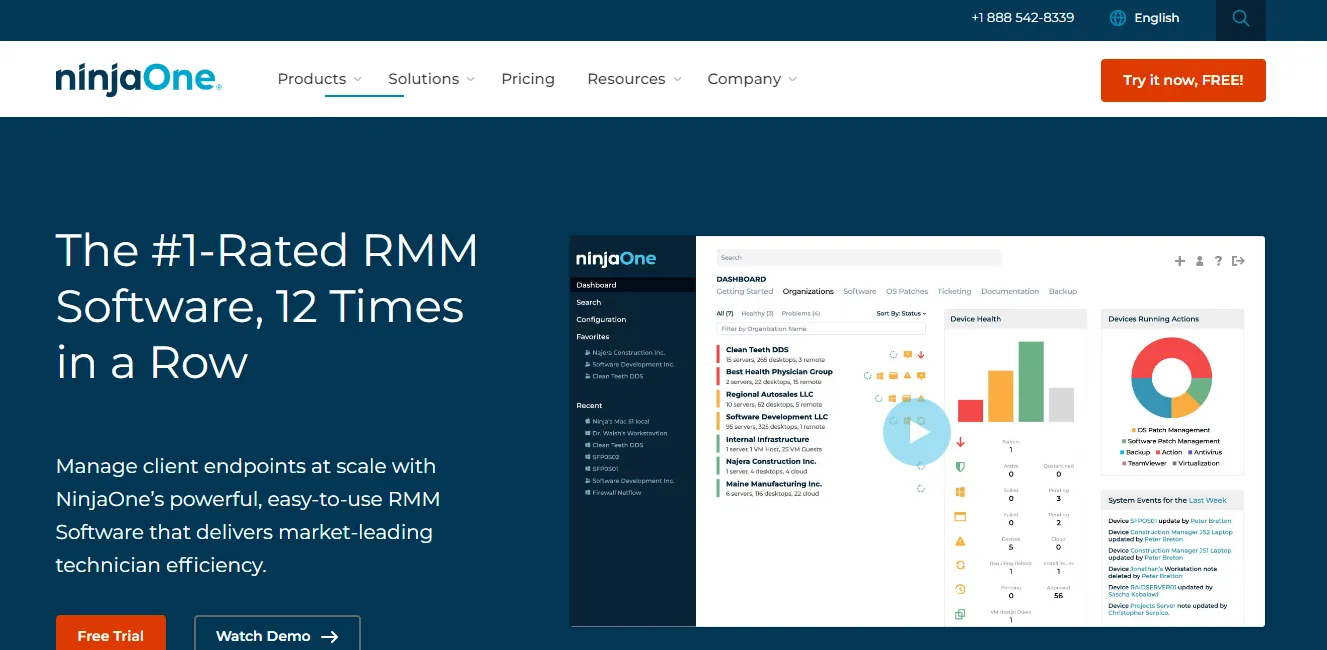Click the Last Week link in System Events
Screen dimensions: 1327x650
coord(1207,500)
